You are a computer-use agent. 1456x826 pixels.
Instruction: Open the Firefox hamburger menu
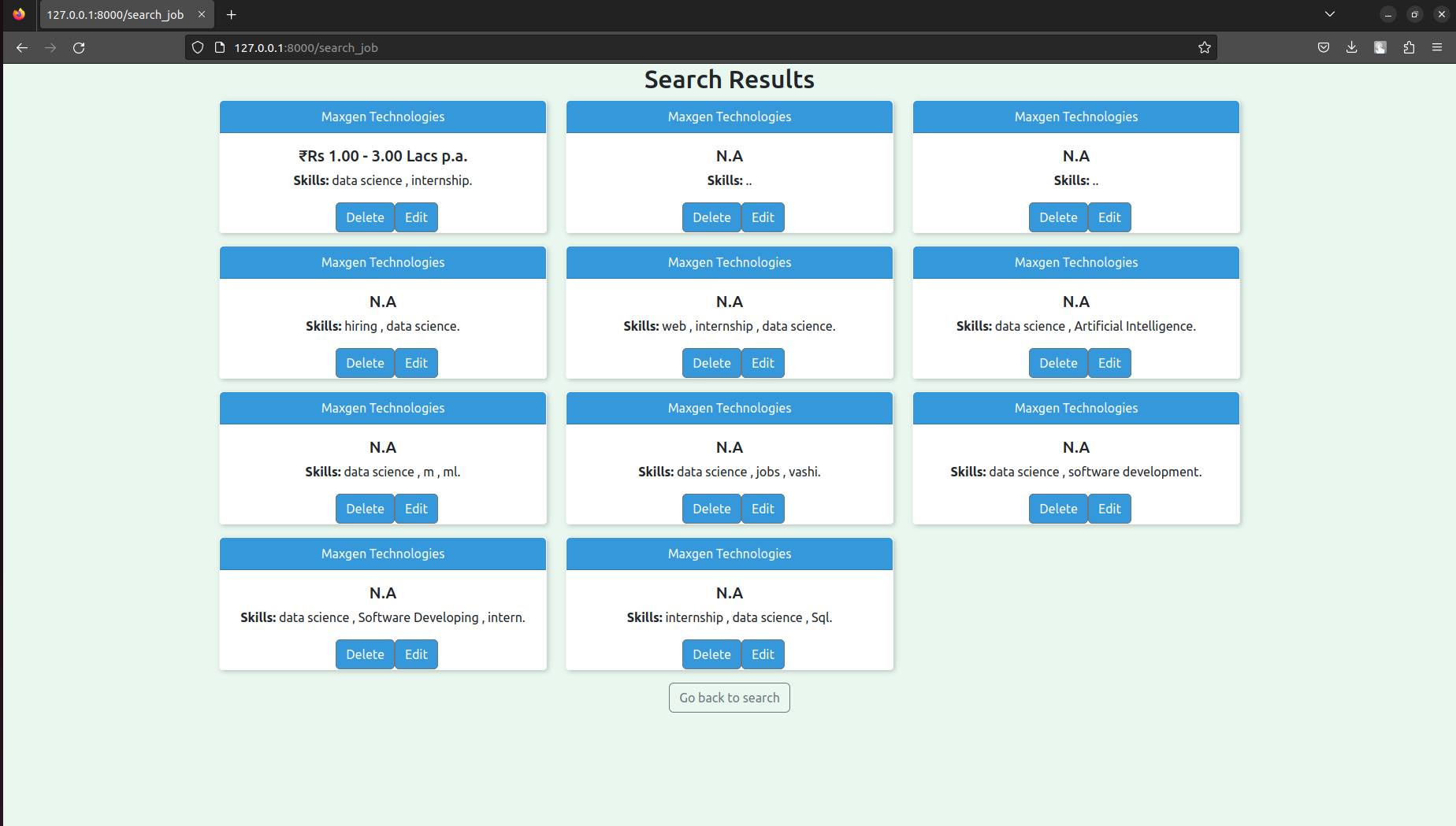pyautogui.click(x=1437, y=48)
